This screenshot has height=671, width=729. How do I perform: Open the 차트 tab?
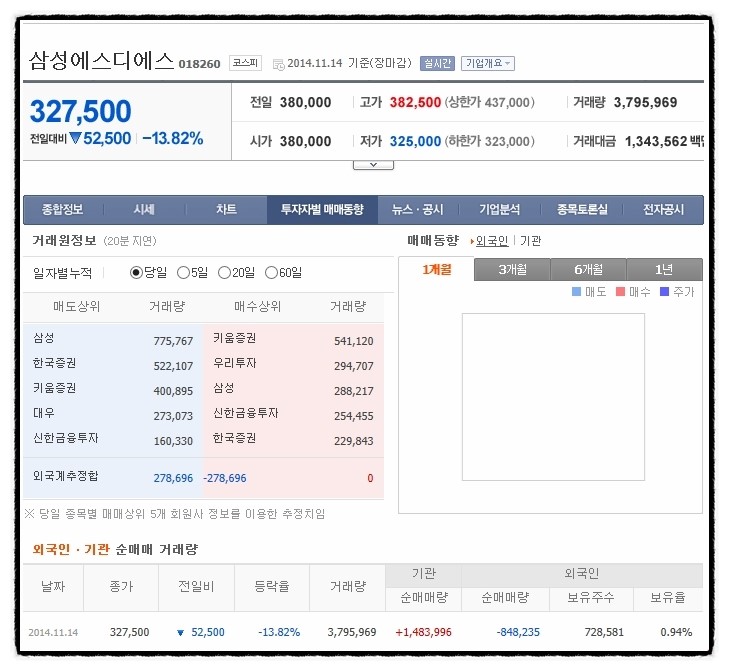coord(226,210)
